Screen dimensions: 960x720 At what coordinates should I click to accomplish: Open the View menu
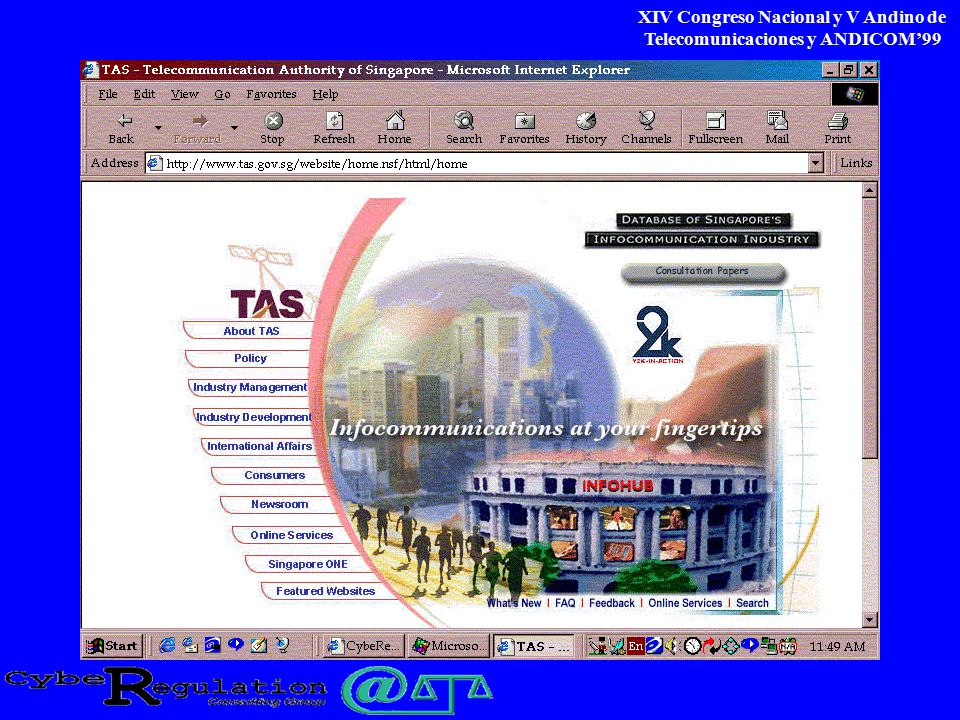(184, 94)
